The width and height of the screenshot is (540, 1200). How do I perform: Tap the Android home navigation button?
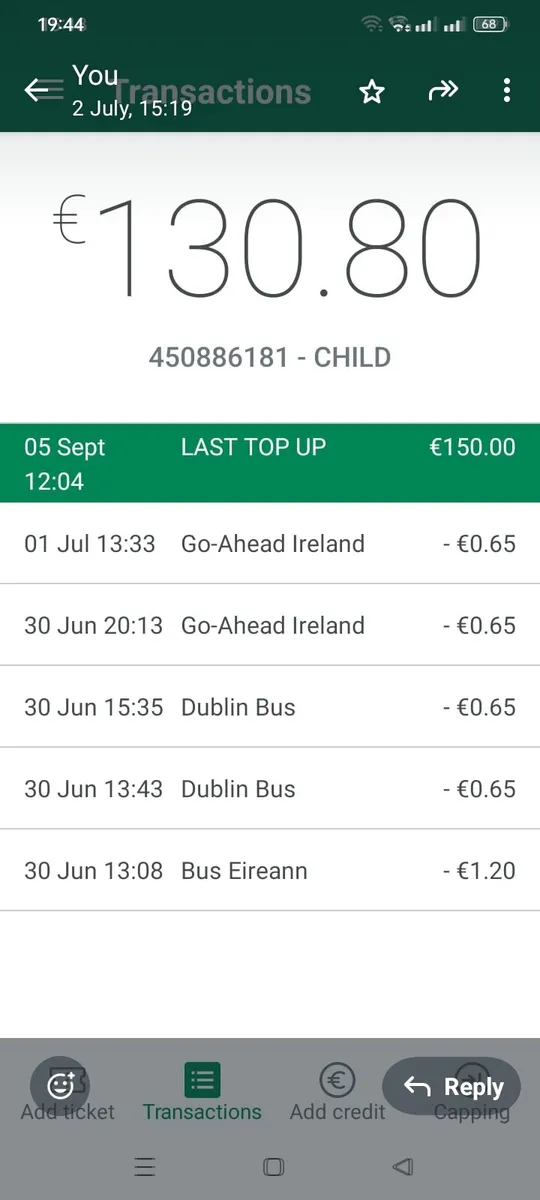pyautogui.click(x=273, y=1167)
